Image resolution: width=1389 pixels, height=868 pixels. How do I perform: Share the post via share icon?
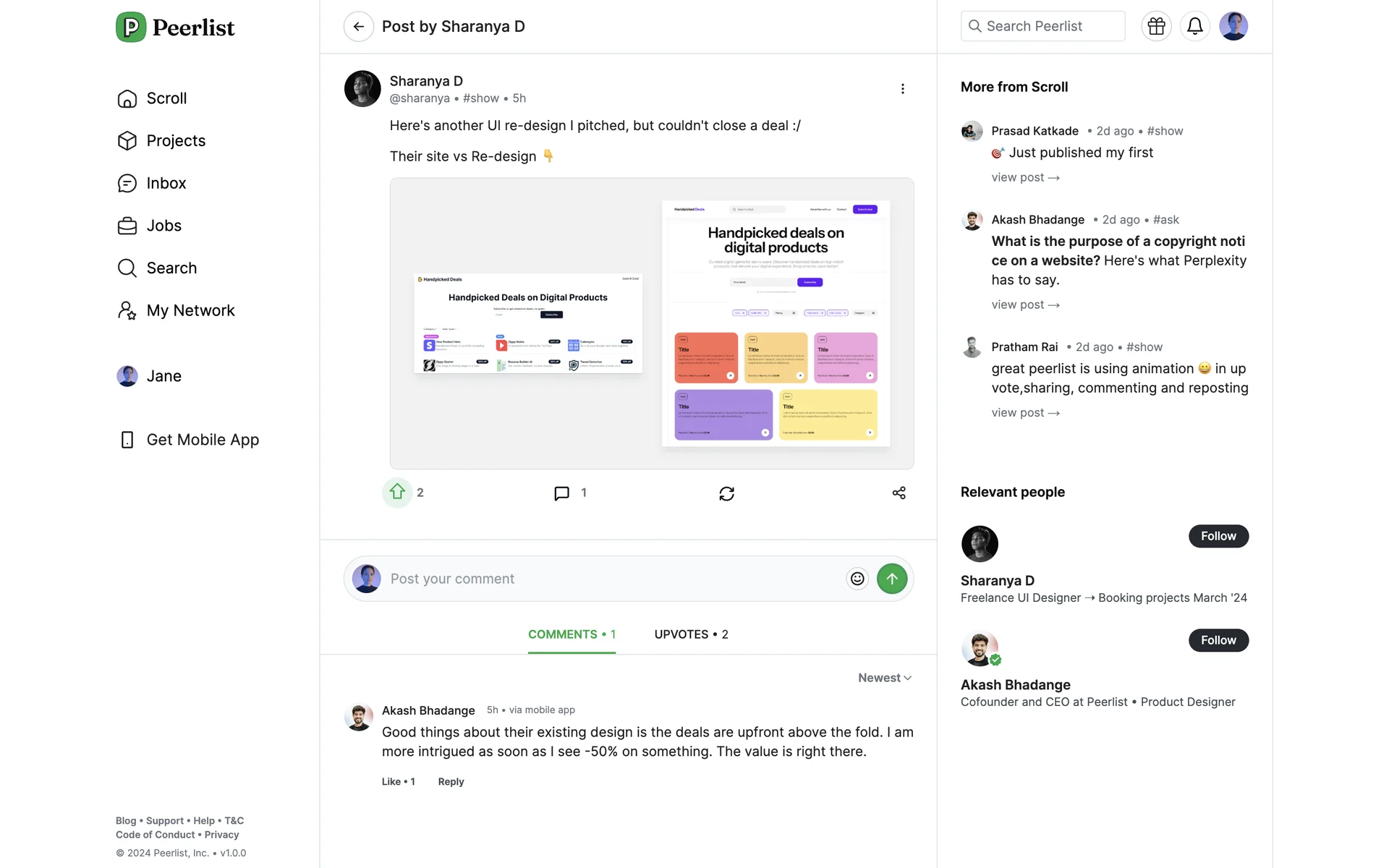click(899, 493)
